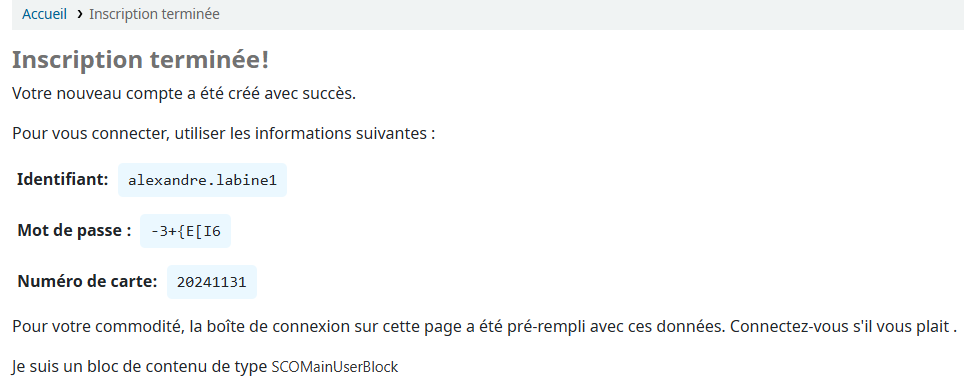Click the Connectez-vous s'il vous plait sentence
This screenshot has height=392, width=964.
pos(843,326)
